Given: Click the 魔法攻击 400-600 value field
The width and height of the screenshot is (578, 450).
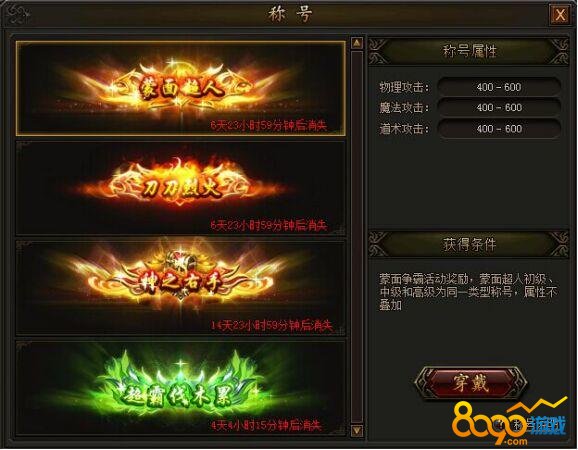Looking at the screenshot, I should [499, 108].
